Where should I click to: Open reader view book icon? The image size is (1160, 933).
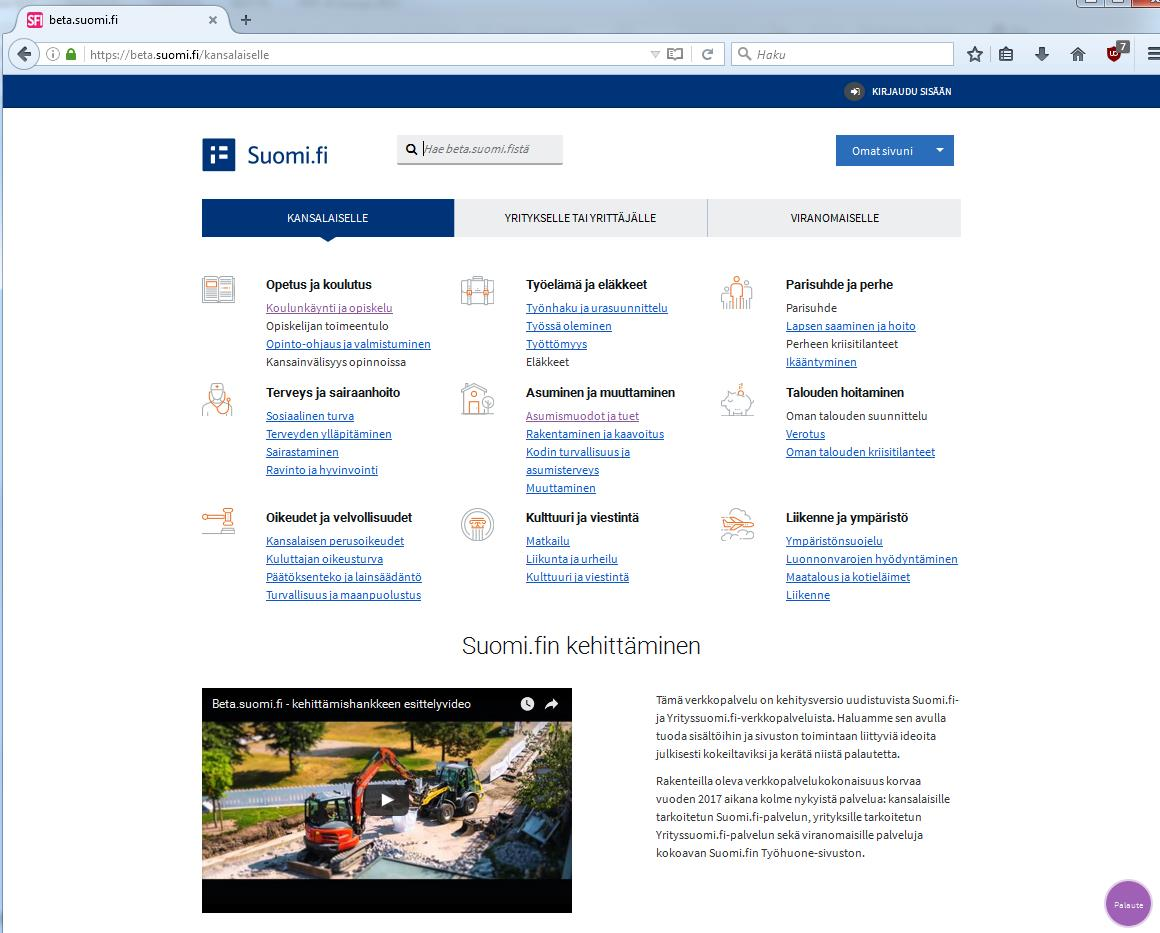(x=675, y=54)
